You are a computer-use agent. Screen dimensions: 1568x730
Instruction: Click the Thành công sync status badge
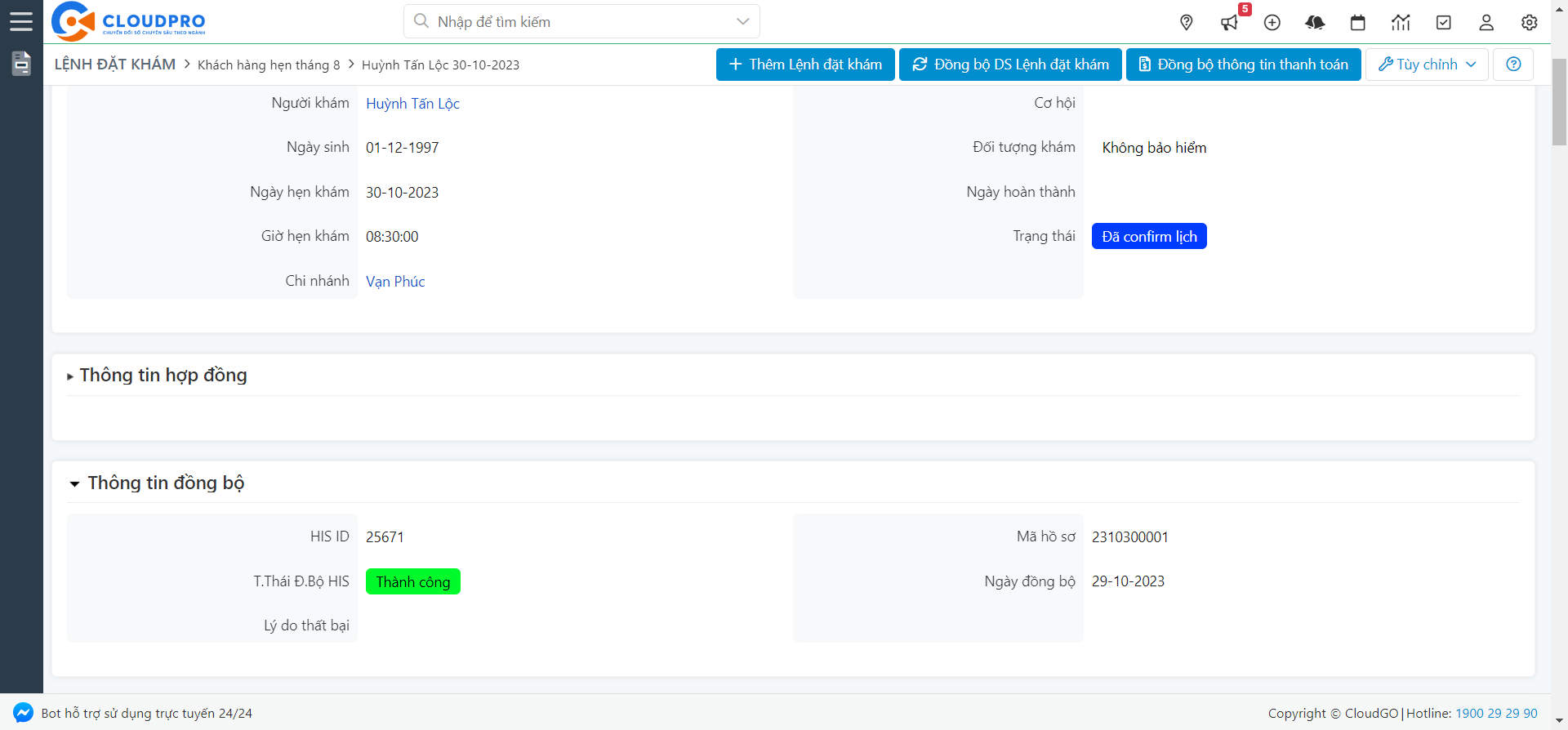point(412,582)
